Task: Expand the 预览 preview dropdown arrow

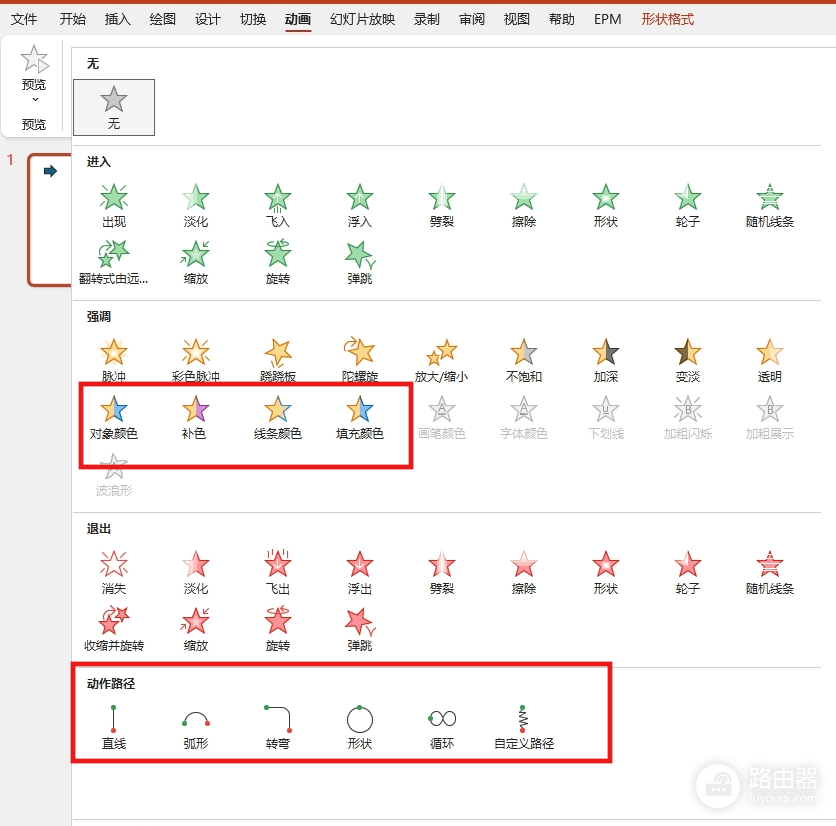Action: [35, 100]
